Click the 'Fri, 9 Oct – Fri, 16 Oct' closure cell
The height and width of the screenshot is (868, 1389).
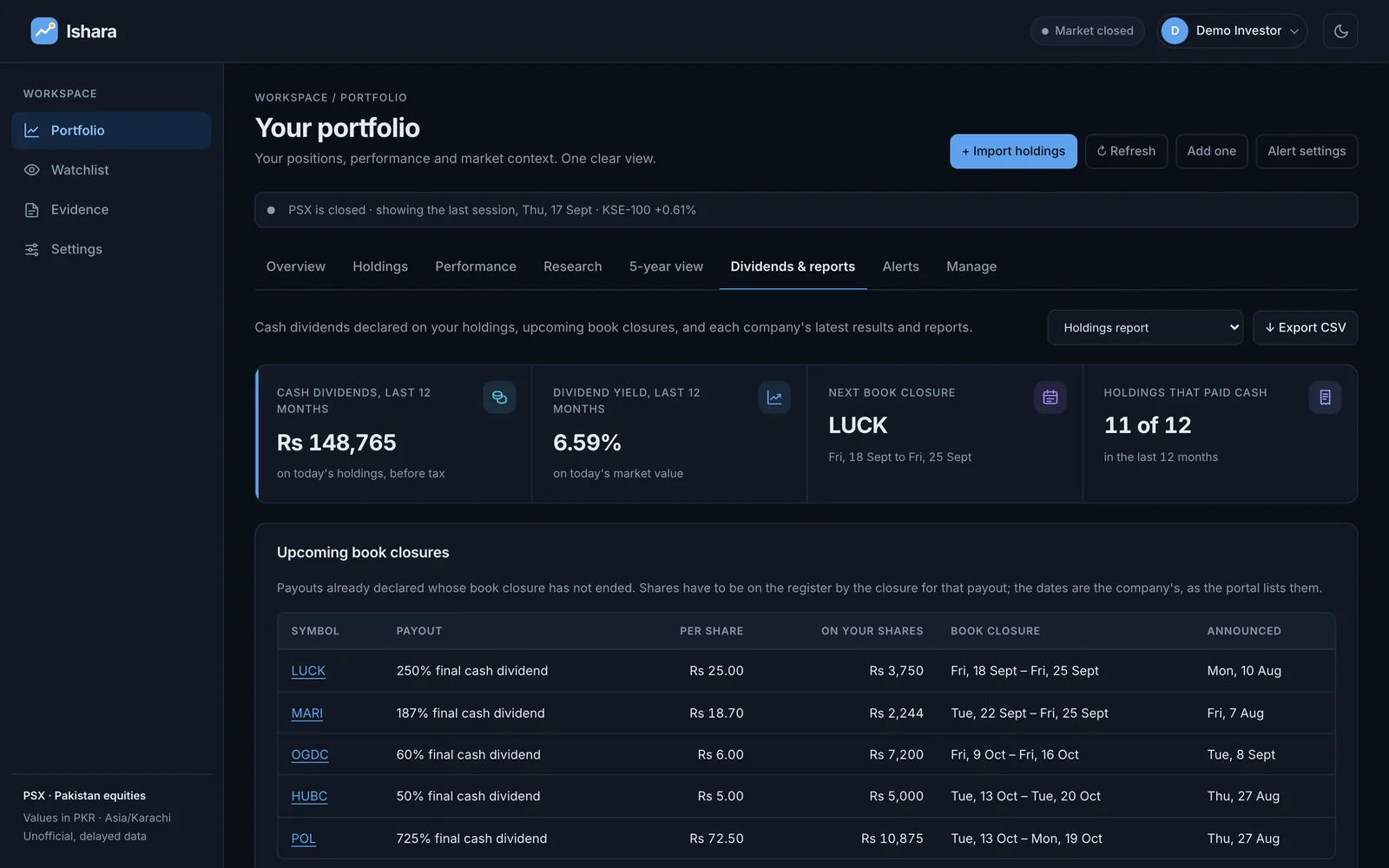point(1015,755)
